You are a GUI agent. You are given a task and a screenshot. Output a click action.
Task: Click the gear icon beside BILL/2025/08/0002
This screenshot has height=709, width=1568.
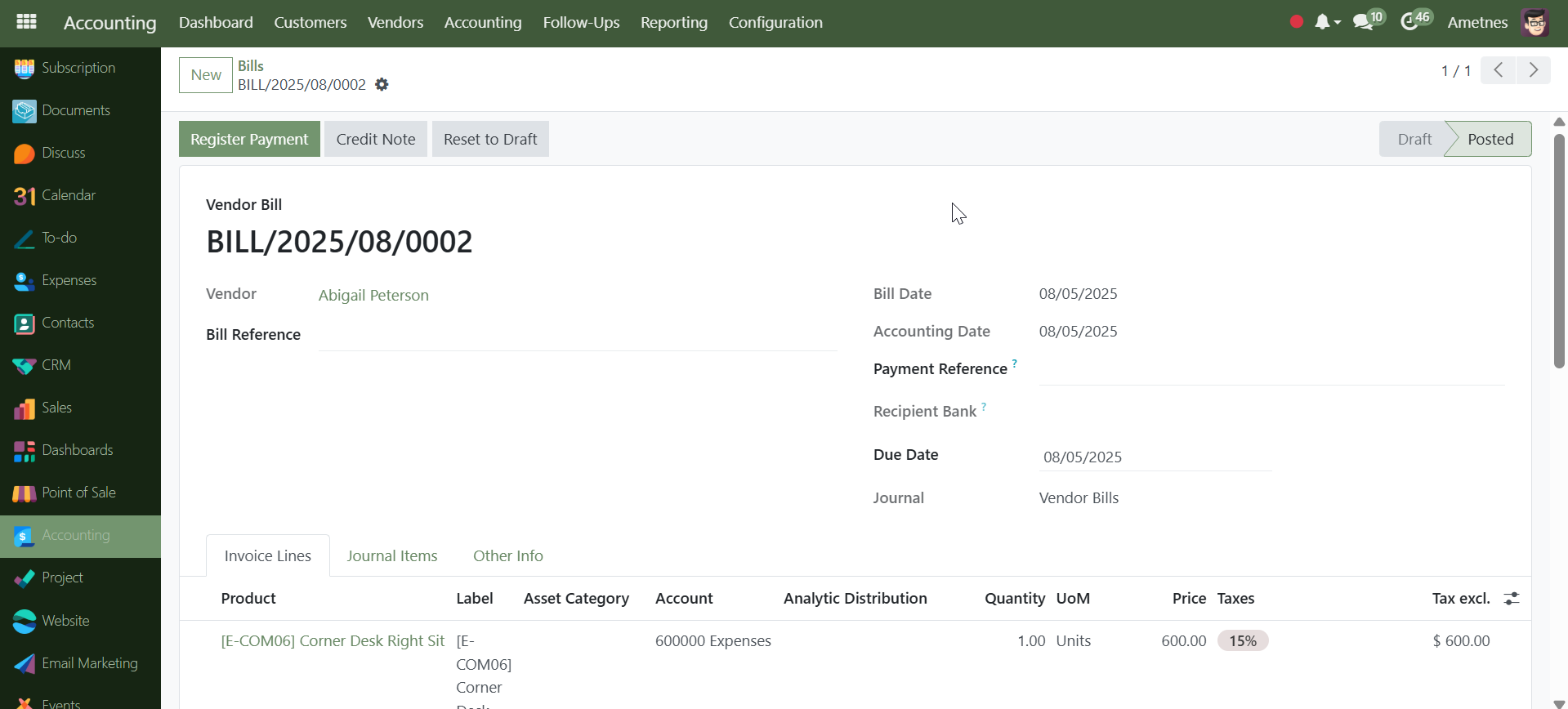382,85
